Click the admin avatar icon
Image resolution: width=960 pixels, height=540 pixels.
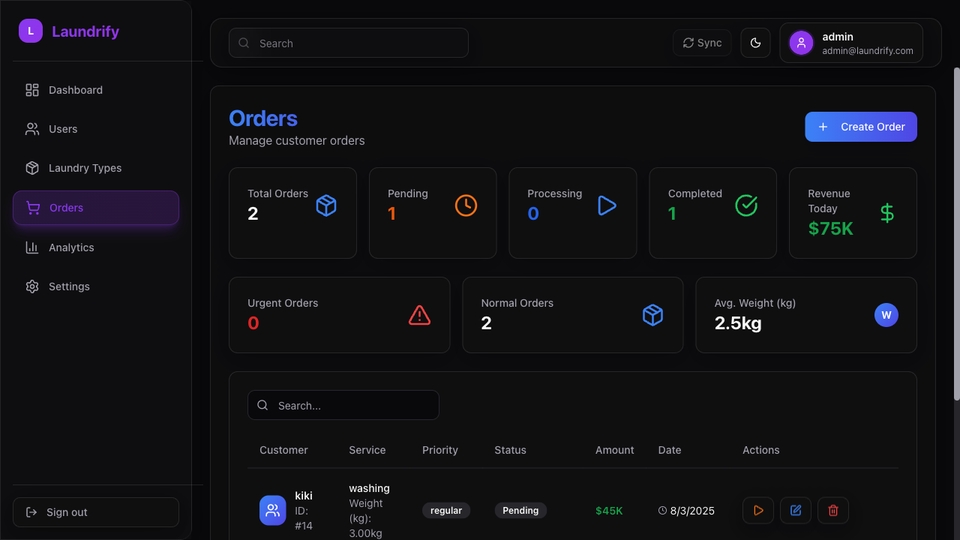[x=801, y=43]
